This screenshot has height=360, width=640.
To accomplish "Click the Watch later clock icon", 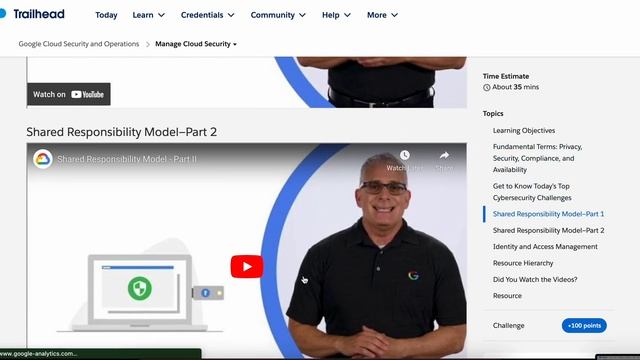I will click(404, 156).
